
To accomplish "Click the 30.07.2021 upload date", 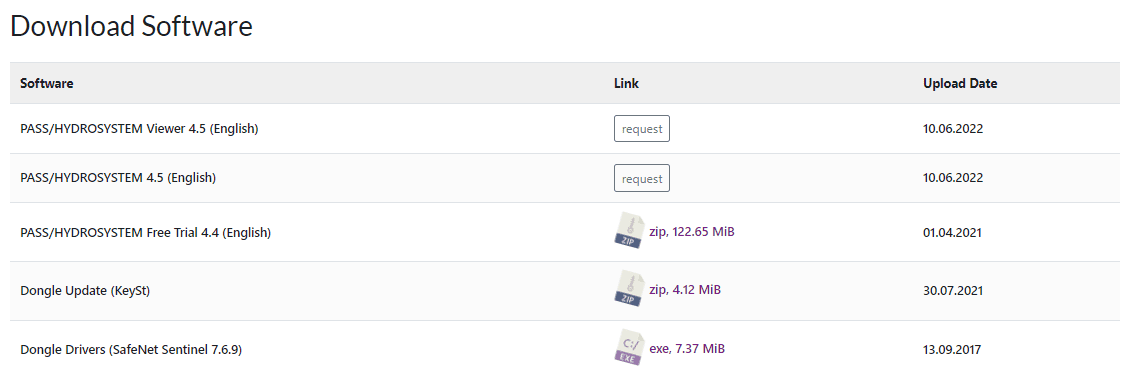I will [953, 291].
